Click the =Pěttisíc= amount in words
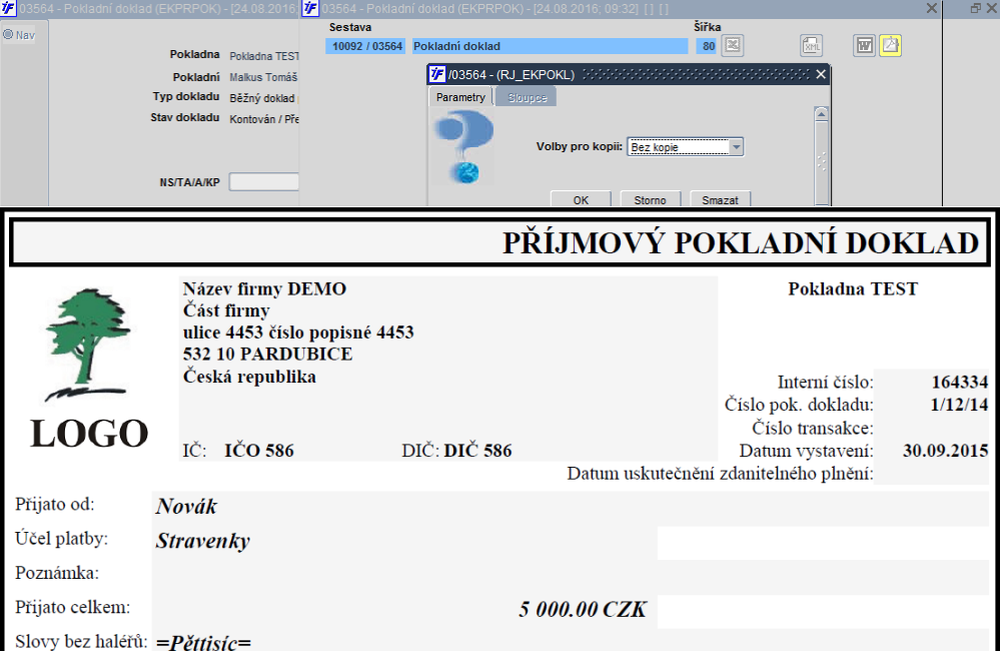This screenshot has width=1000, height=651. point(203,641)
